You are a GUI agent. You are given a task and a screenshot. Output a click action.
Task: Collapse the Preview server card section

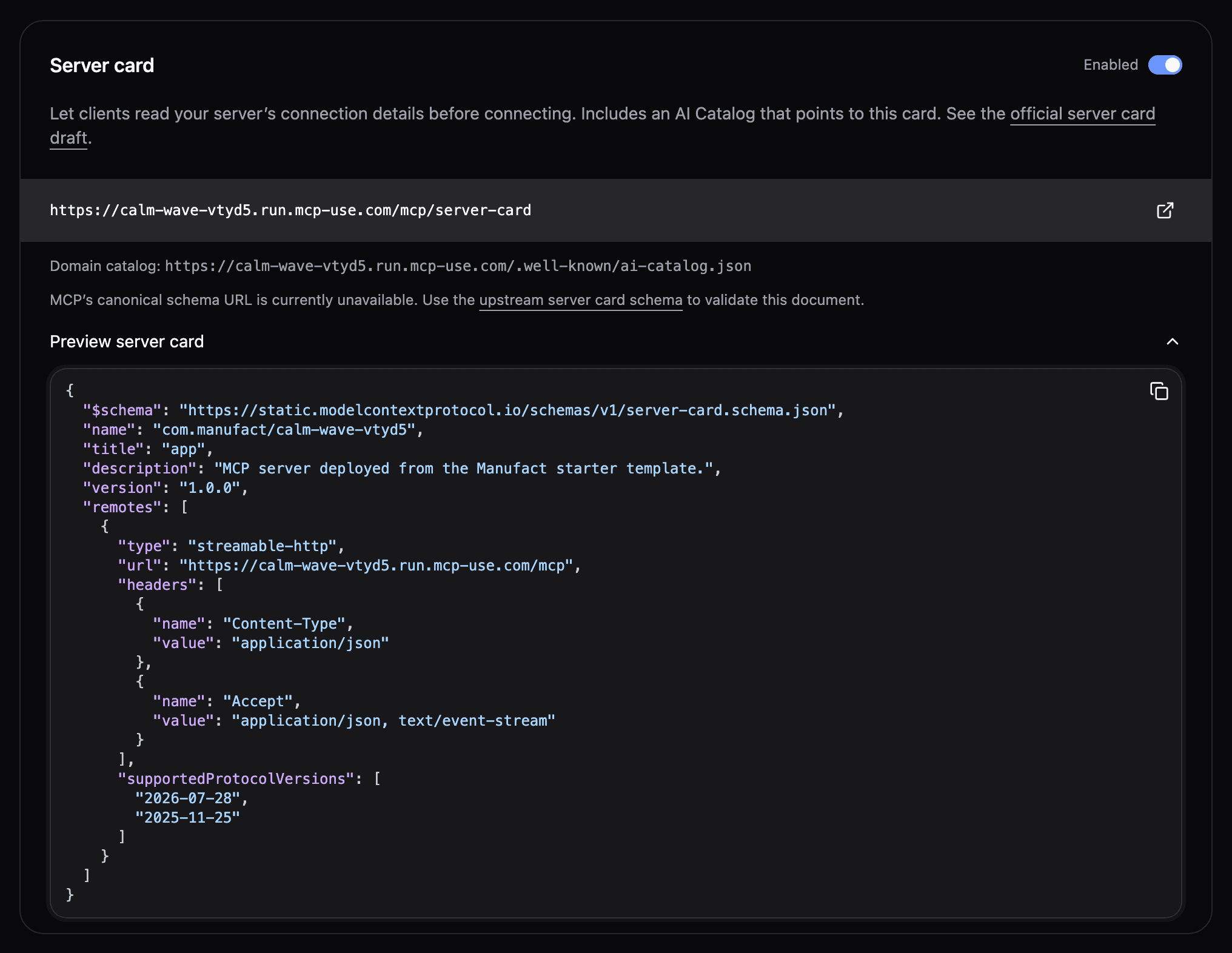point(1172,341)
